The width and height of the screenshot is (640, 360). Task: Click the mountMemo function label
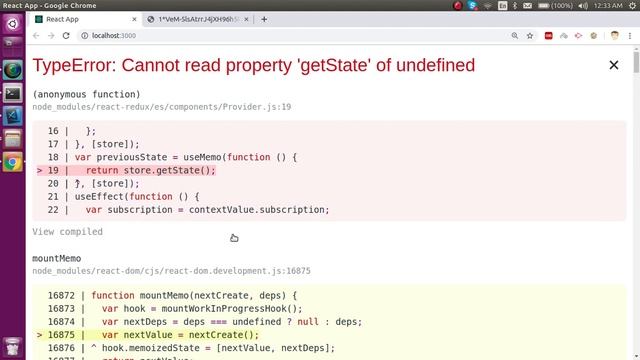56,258
